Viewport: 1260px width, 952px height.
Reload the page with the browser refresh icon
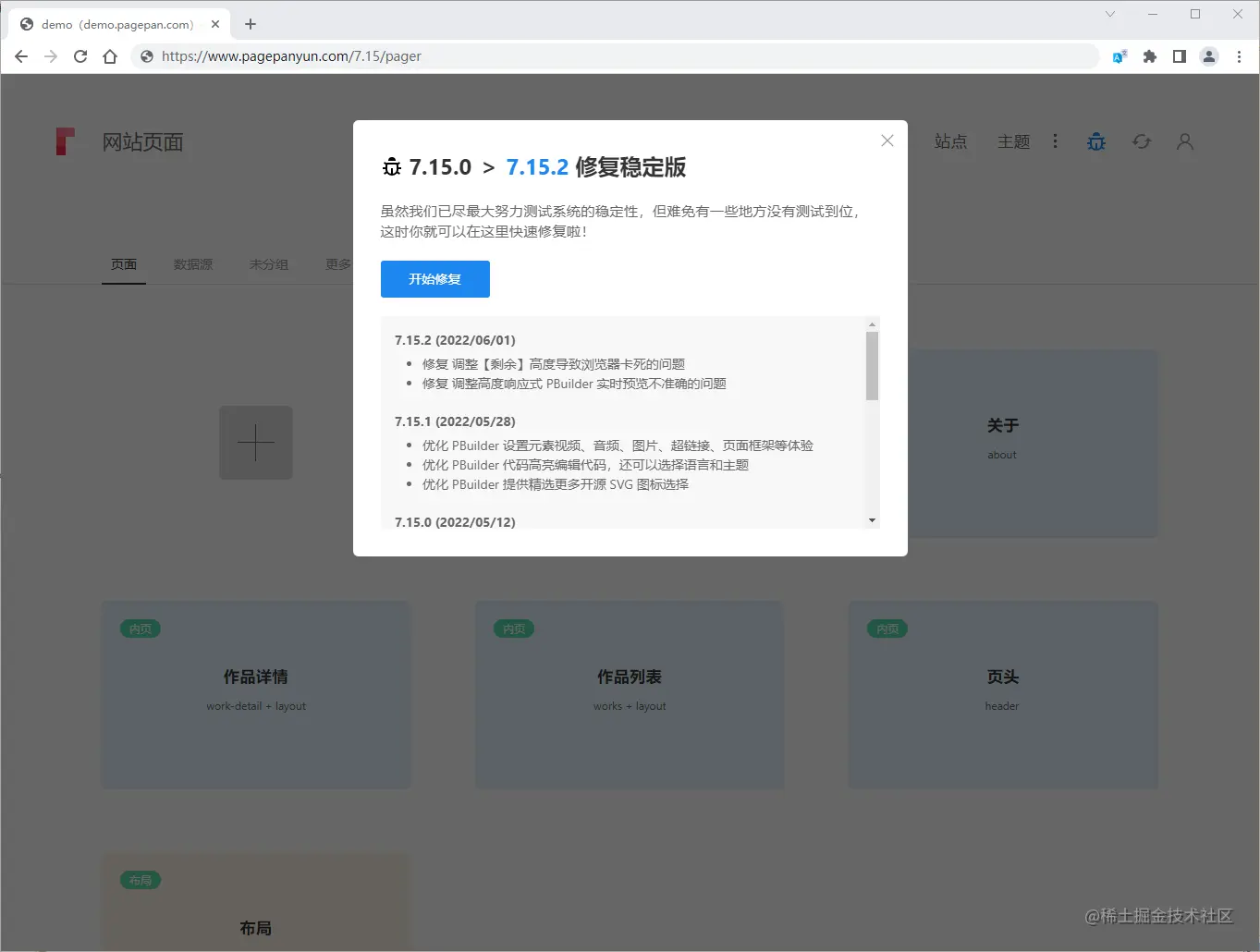pyautogui.click(x=80, y=55)
